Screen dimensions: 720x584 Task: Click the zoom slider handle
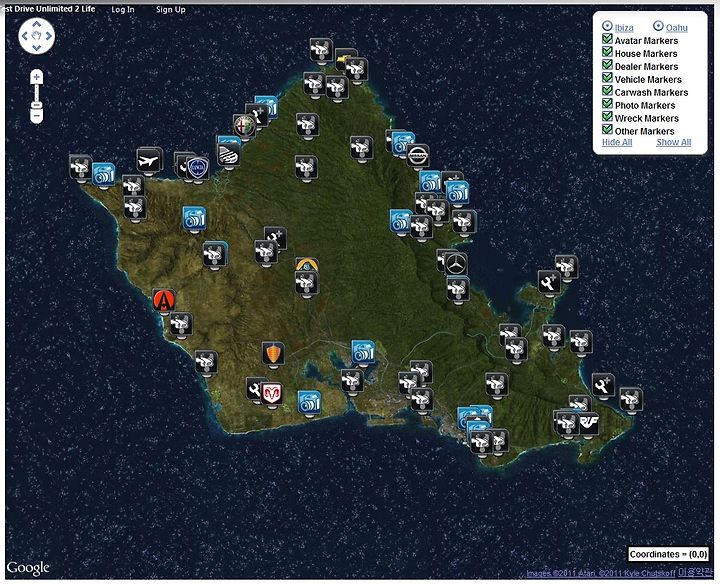tap(37, 107)
